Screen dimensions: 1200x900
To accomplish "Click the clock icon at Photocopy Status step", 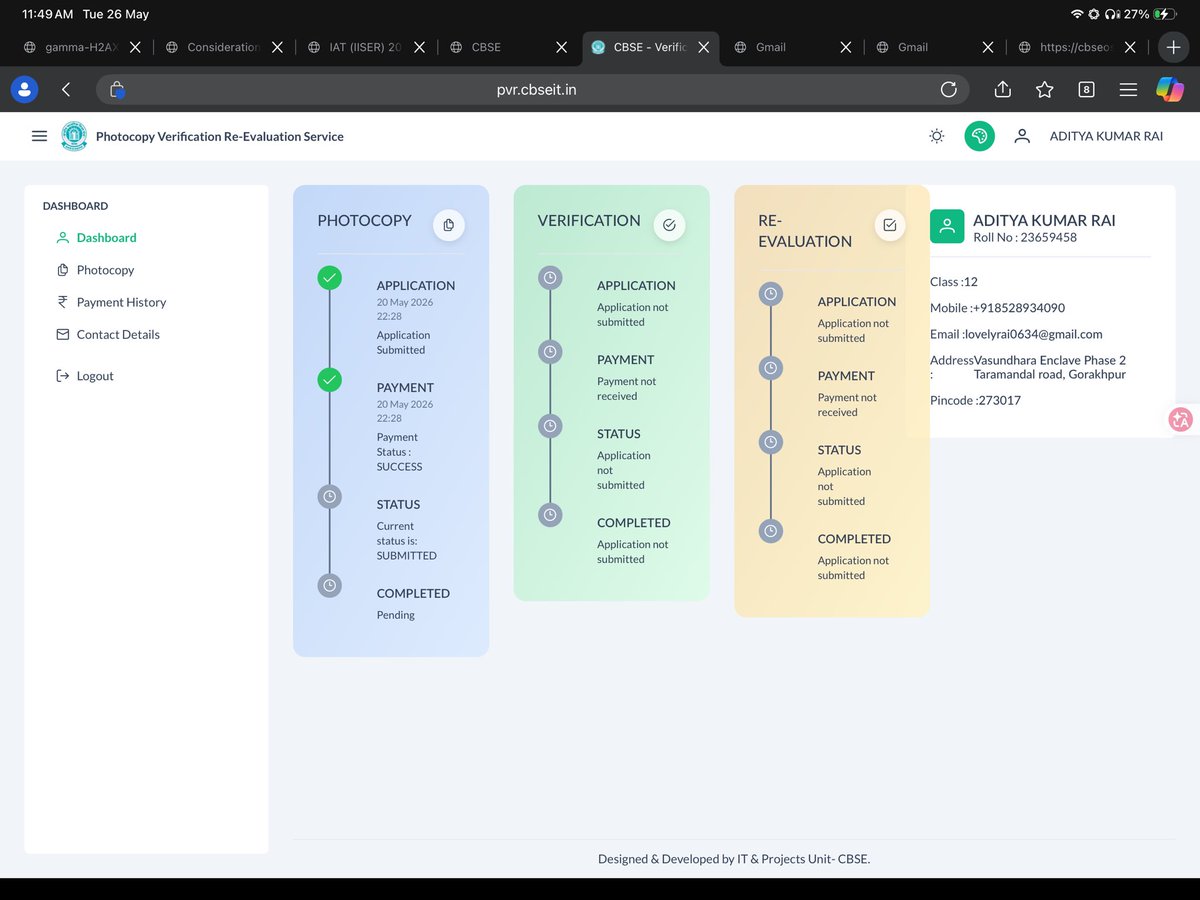I will 329,496.
